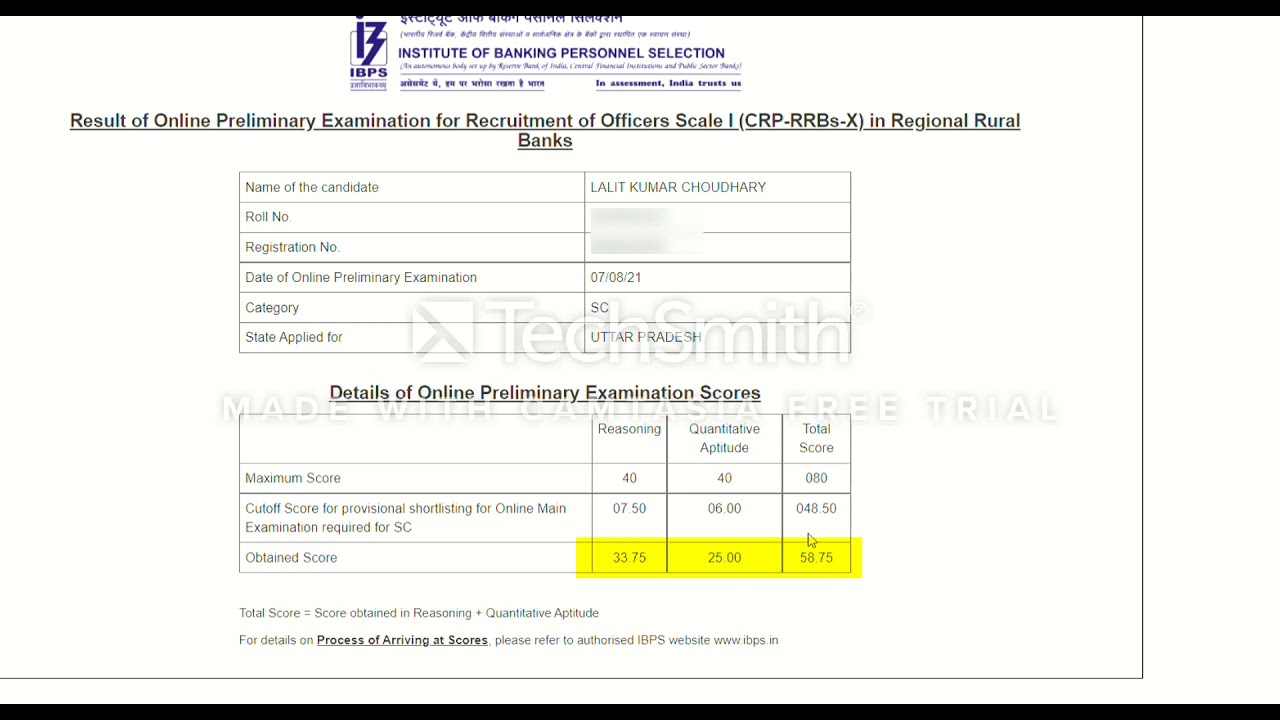Screen dimensions: 1280x720
Task: Click the UTTAR PRADESH state value
Action: [x=646, y=337]
